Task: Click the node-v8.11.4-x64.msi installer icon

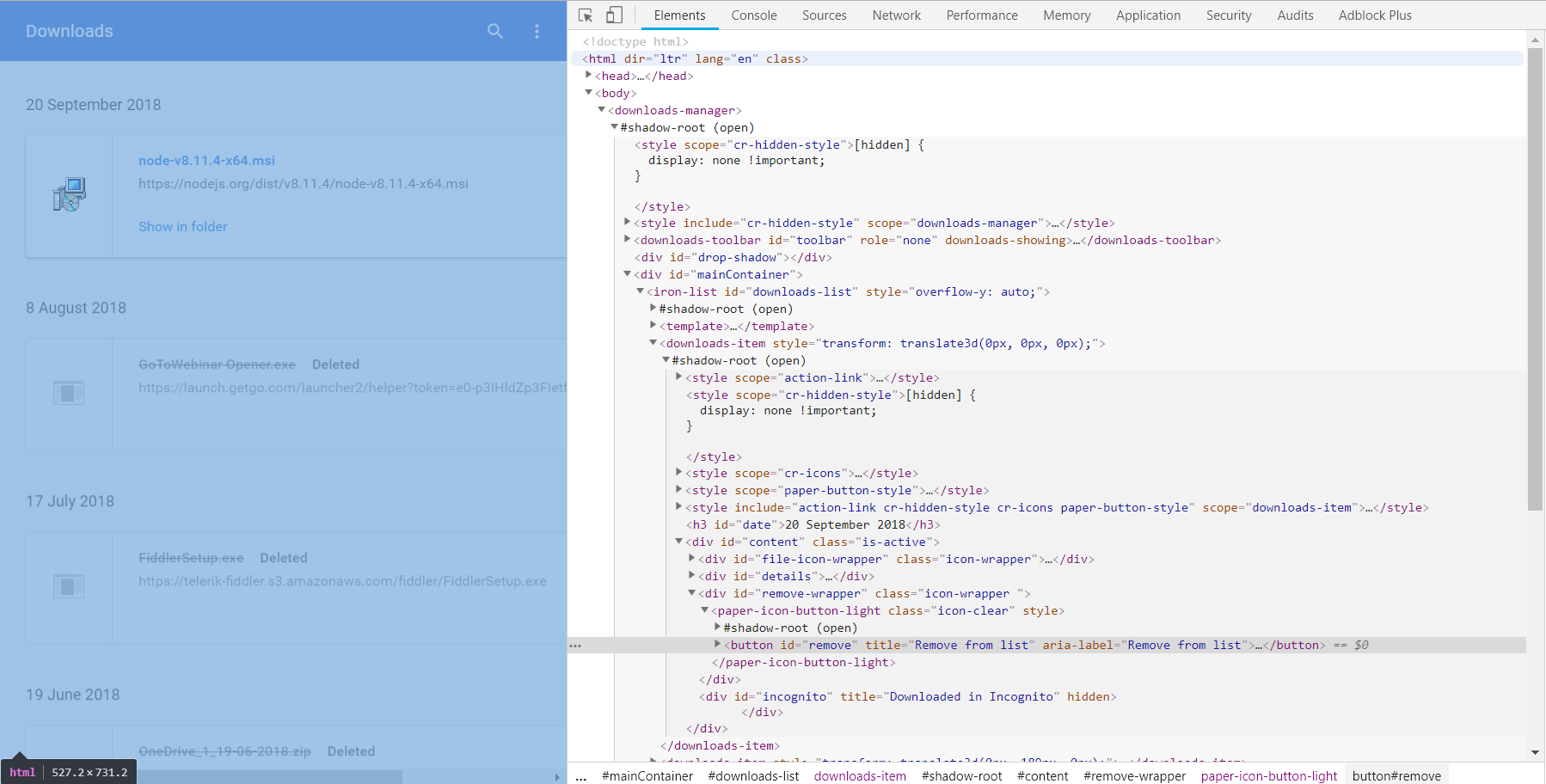Action: click(x=68, y=193)
